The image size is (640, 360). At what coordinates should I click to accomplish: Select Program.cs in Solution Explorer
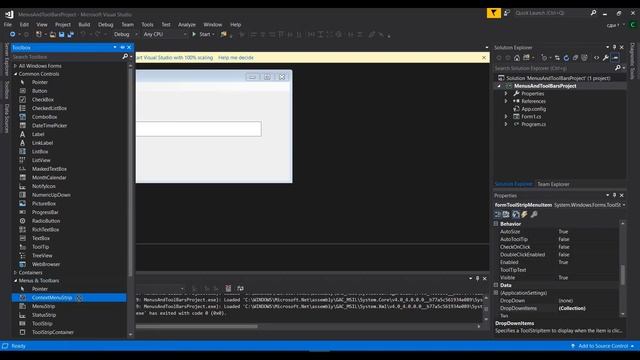533,124
